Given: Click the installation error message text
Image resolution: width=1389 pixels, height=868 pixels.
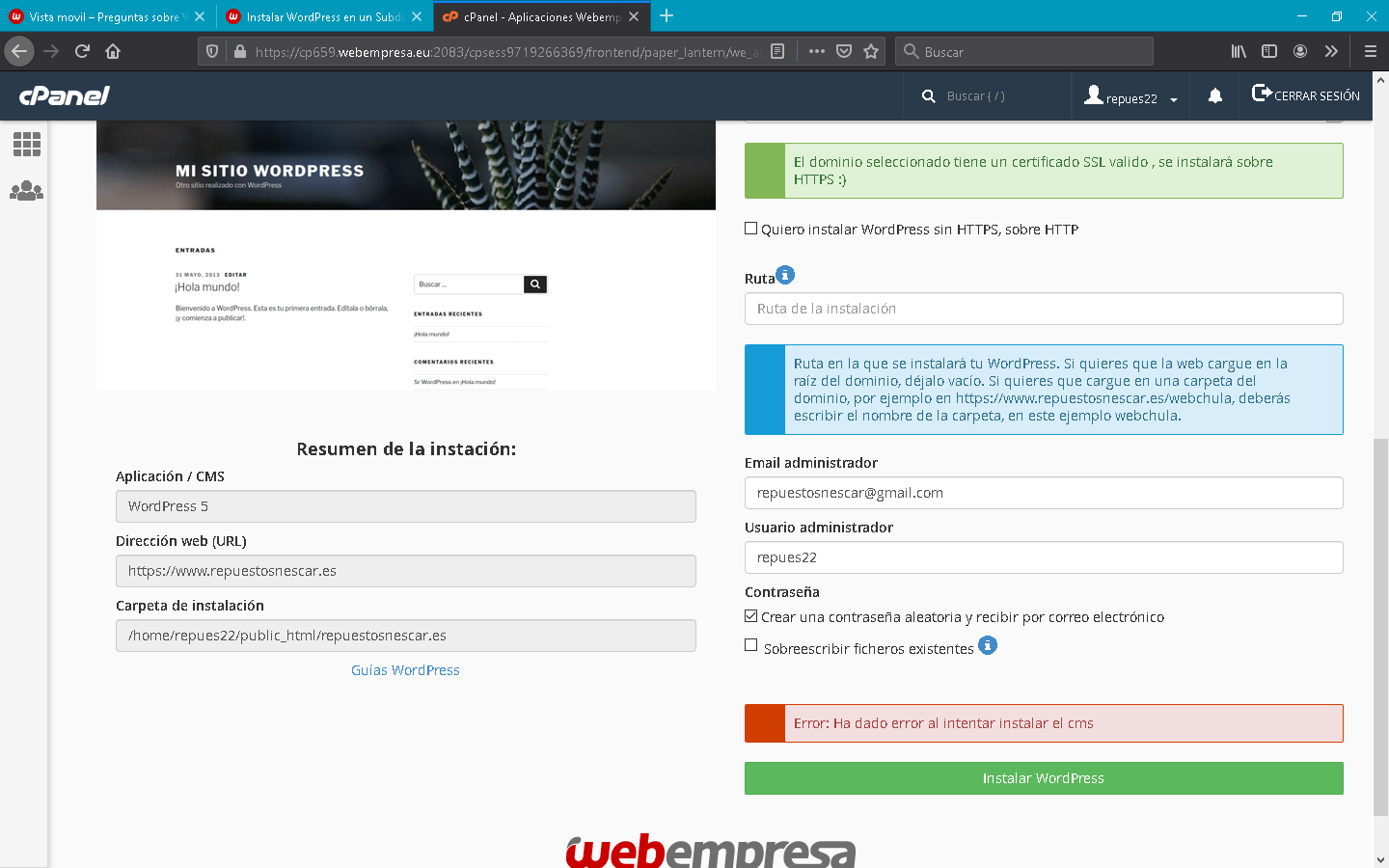Looking at the screenshot, I should pyautogui.click(x=943, y=723).
